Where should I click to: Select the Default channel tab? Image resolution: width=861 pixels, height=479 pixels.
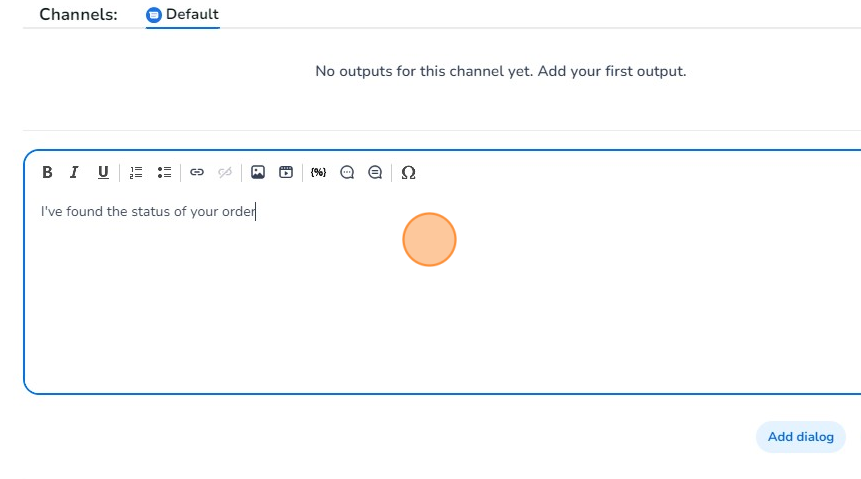[191, 15]
